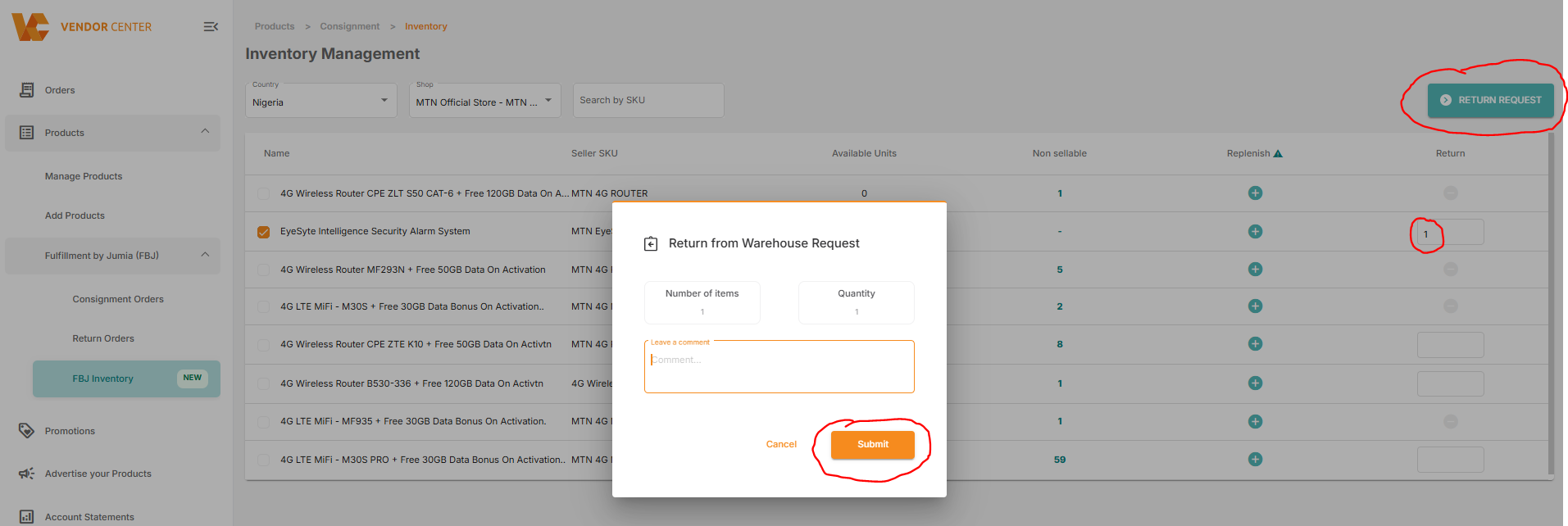Uncheck EyeSyte Intelligence Security Alarm checkbox
The image size is (1568, 526).
click(263, 232)
